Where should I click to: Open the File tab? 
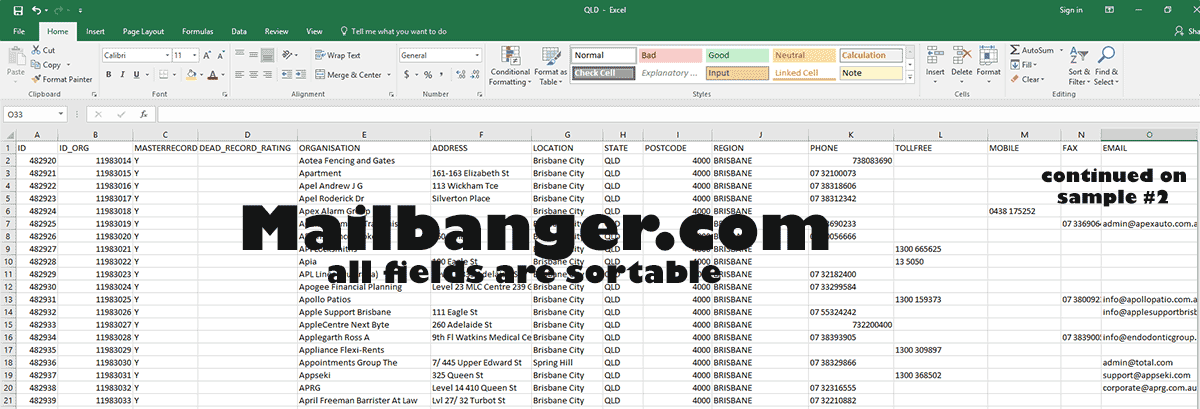pos(18,31)
